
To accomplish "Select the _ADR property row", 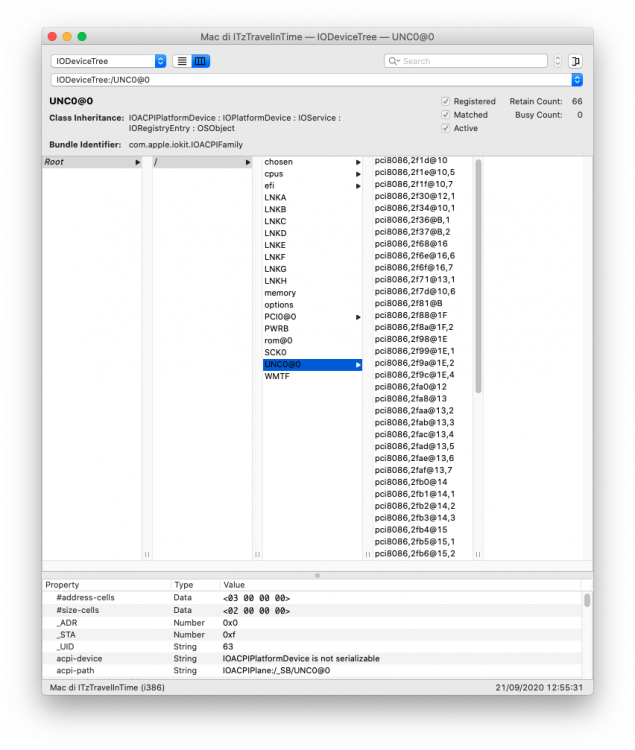I will tap(312, 623).
